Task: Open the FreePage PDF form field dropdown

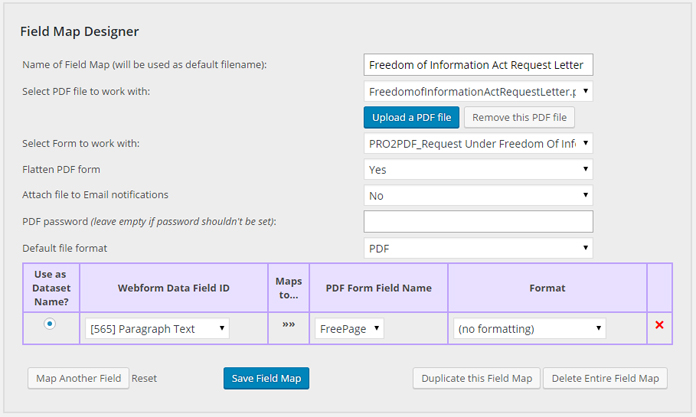Action: point(350,328)
